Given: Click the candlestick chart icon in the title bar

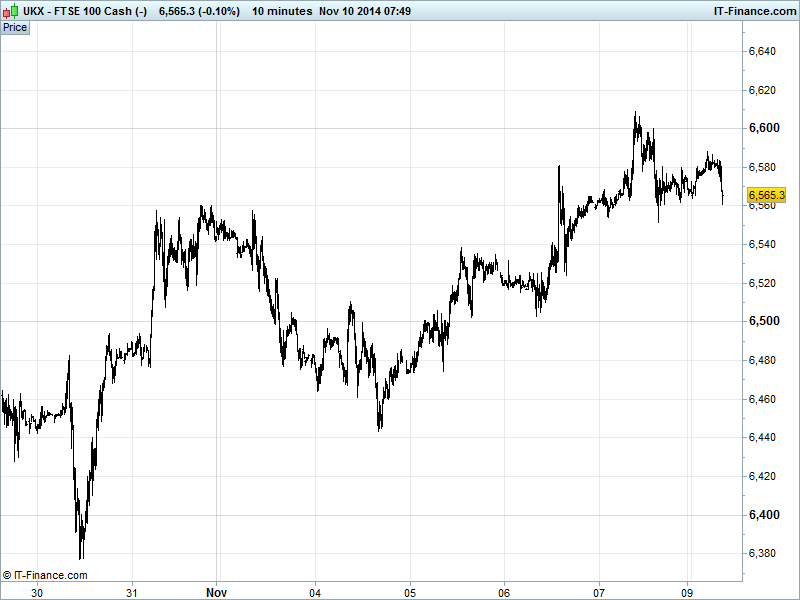Looking at the screenshot, I should 9,11.
